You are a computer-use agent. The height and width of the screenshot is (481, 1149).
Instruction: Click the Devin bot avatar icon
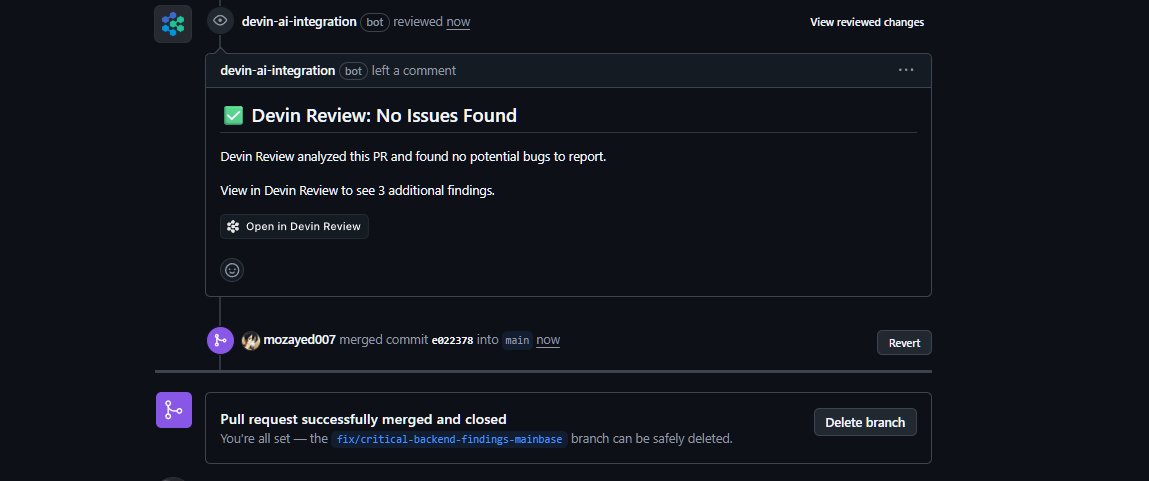point(173,23)
